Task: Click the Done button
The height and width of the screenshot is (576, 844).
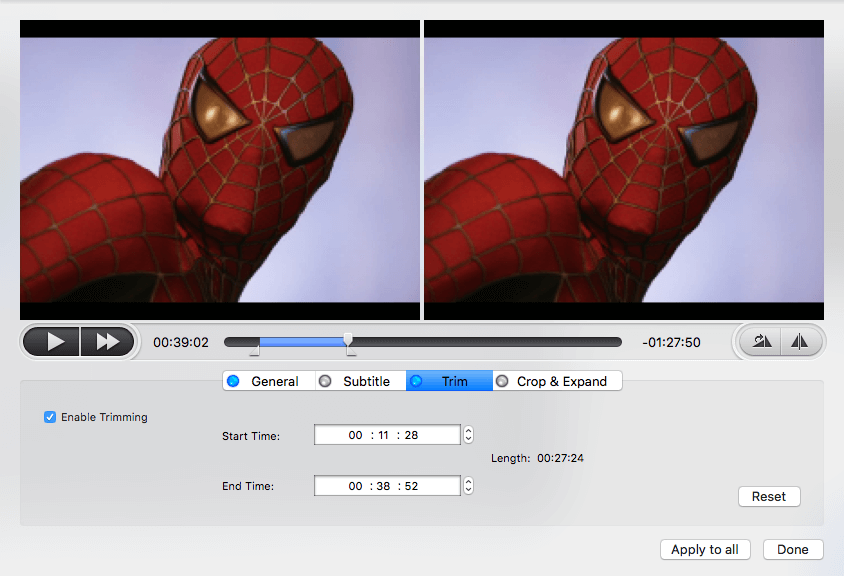Action: point(792,550)
